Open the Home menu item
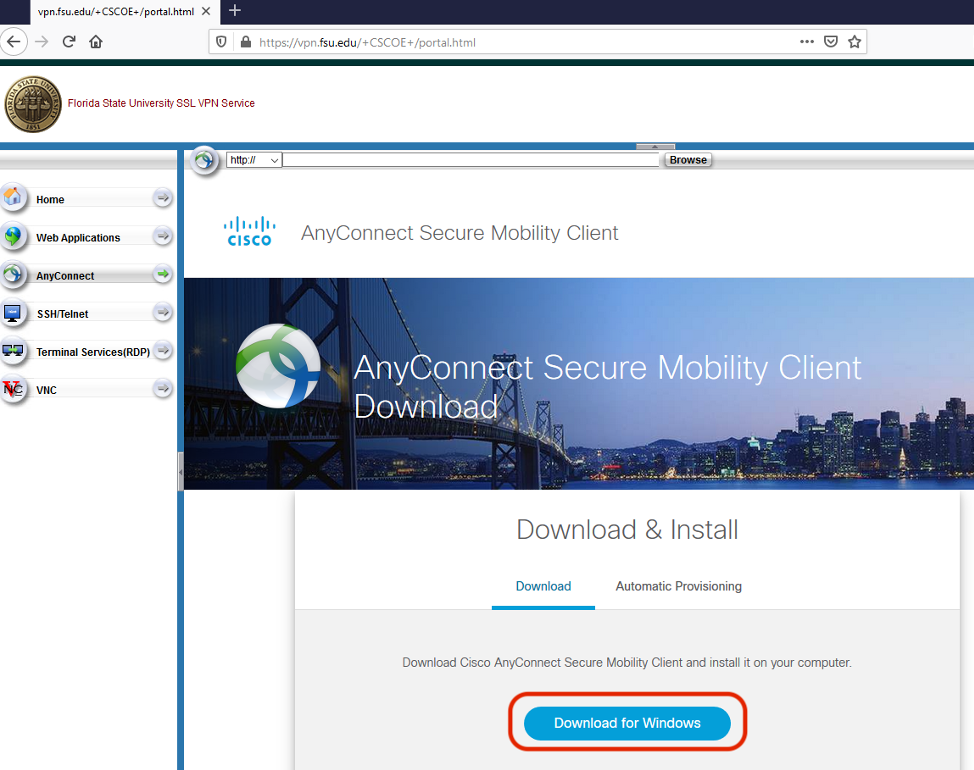Viewport: 974px width, 770px height. (50, 199)
